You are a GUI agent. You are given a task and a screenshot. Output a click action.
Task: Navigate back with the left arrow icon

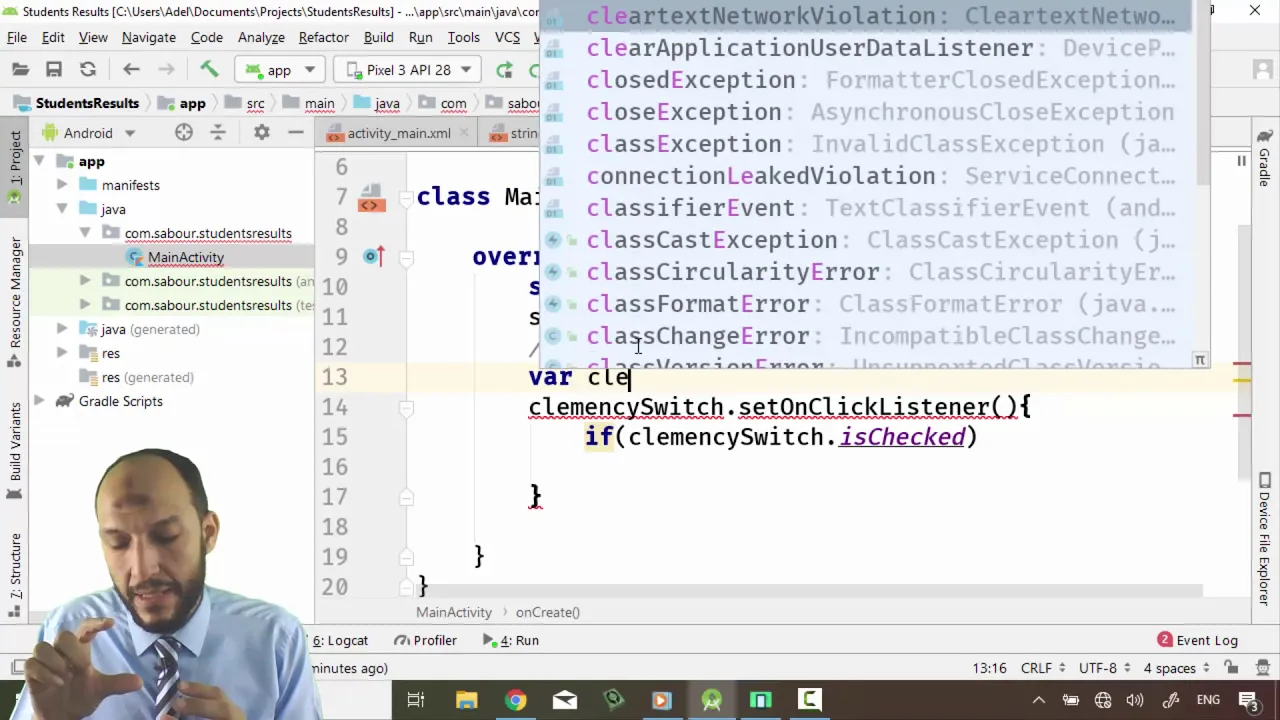tap(131, 70)
